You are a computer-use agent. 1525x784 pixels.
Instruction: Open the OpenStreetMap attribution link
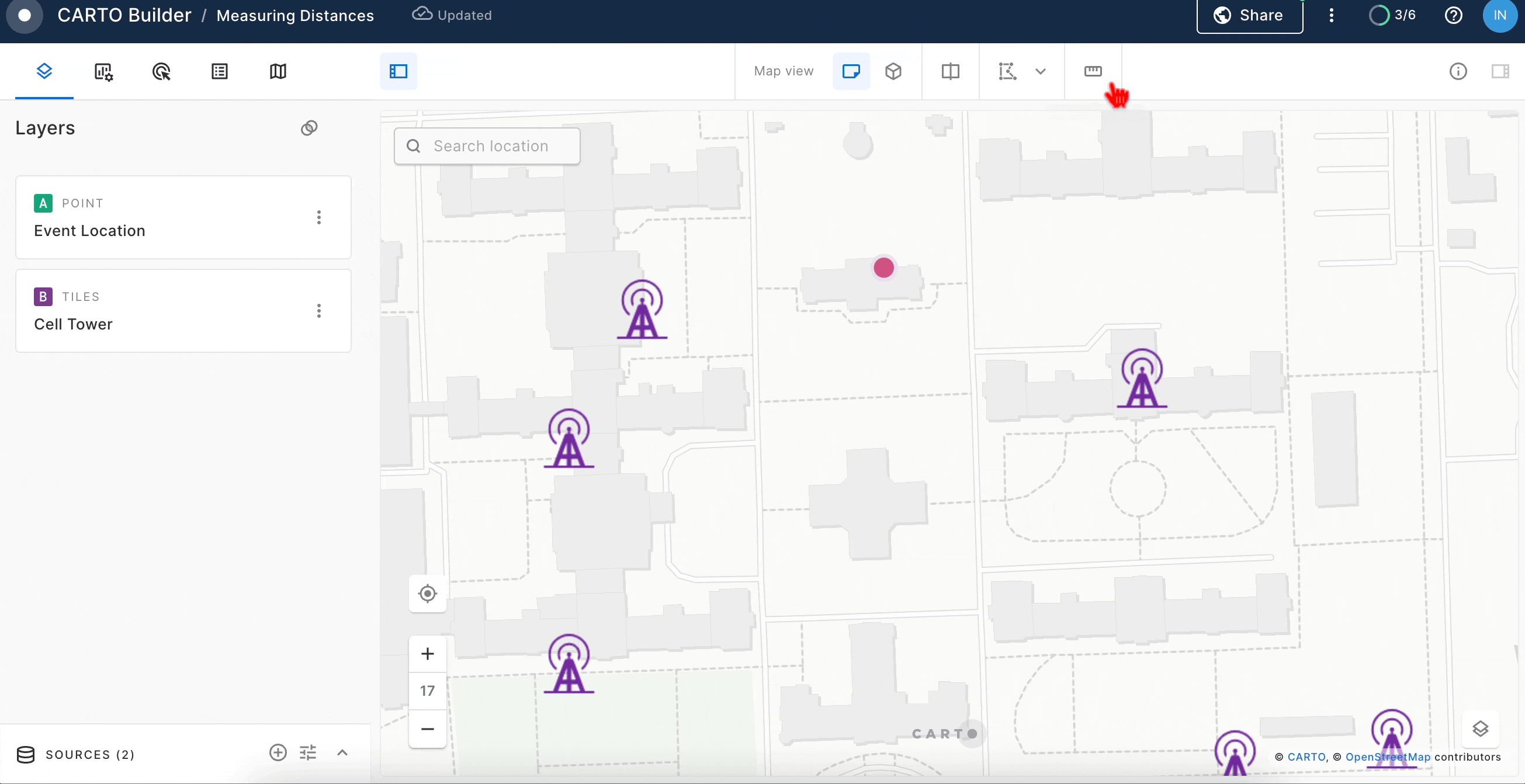(1387, 757)
